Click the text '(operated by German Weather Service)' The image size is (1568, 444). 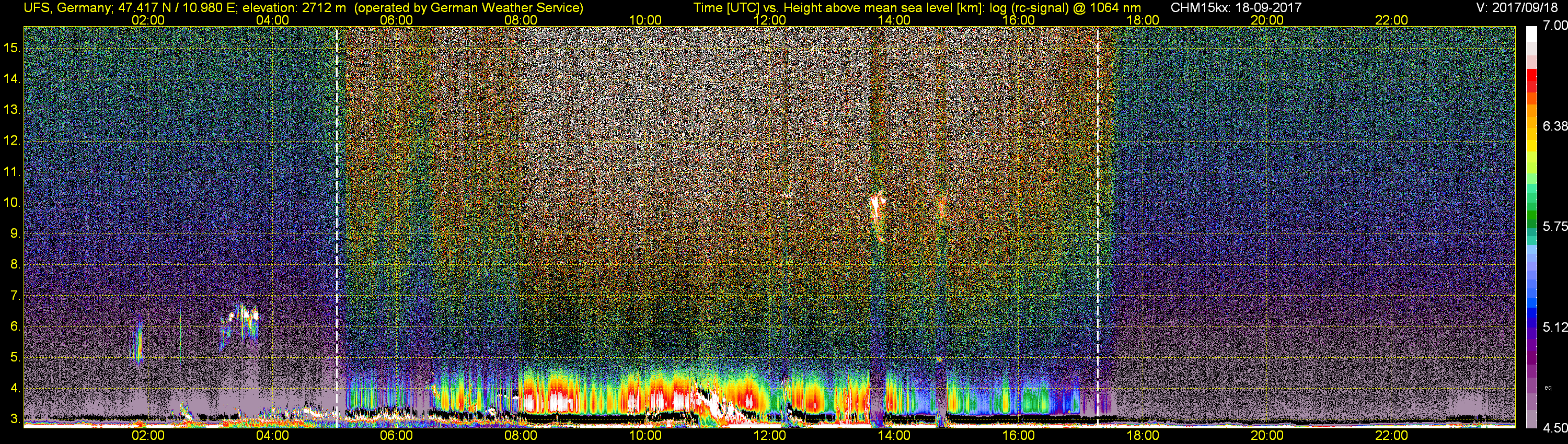(x=468, y=8)
